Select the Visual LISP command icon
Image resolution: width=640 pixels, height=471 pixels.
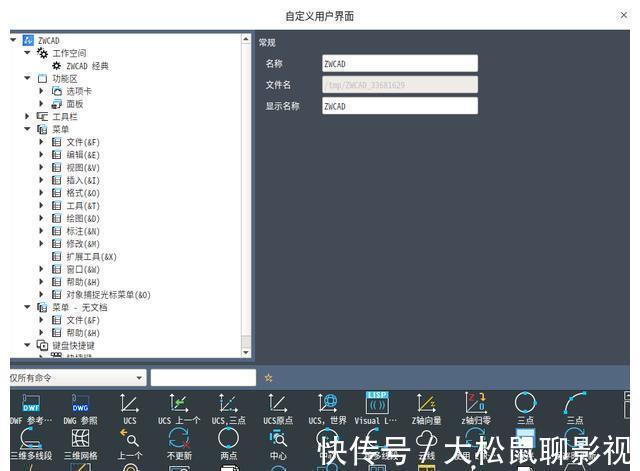[377, 403]
